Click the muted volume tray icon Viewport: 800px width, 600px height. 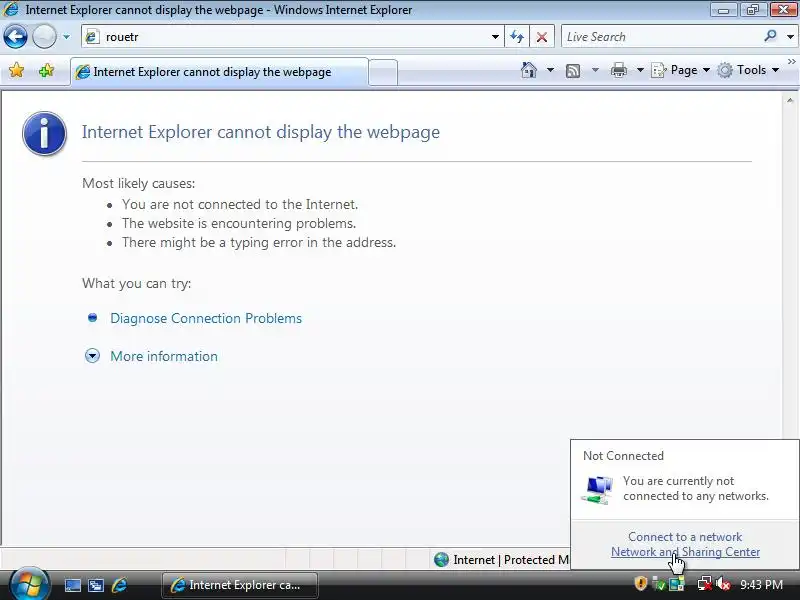(x=722, y=583)
